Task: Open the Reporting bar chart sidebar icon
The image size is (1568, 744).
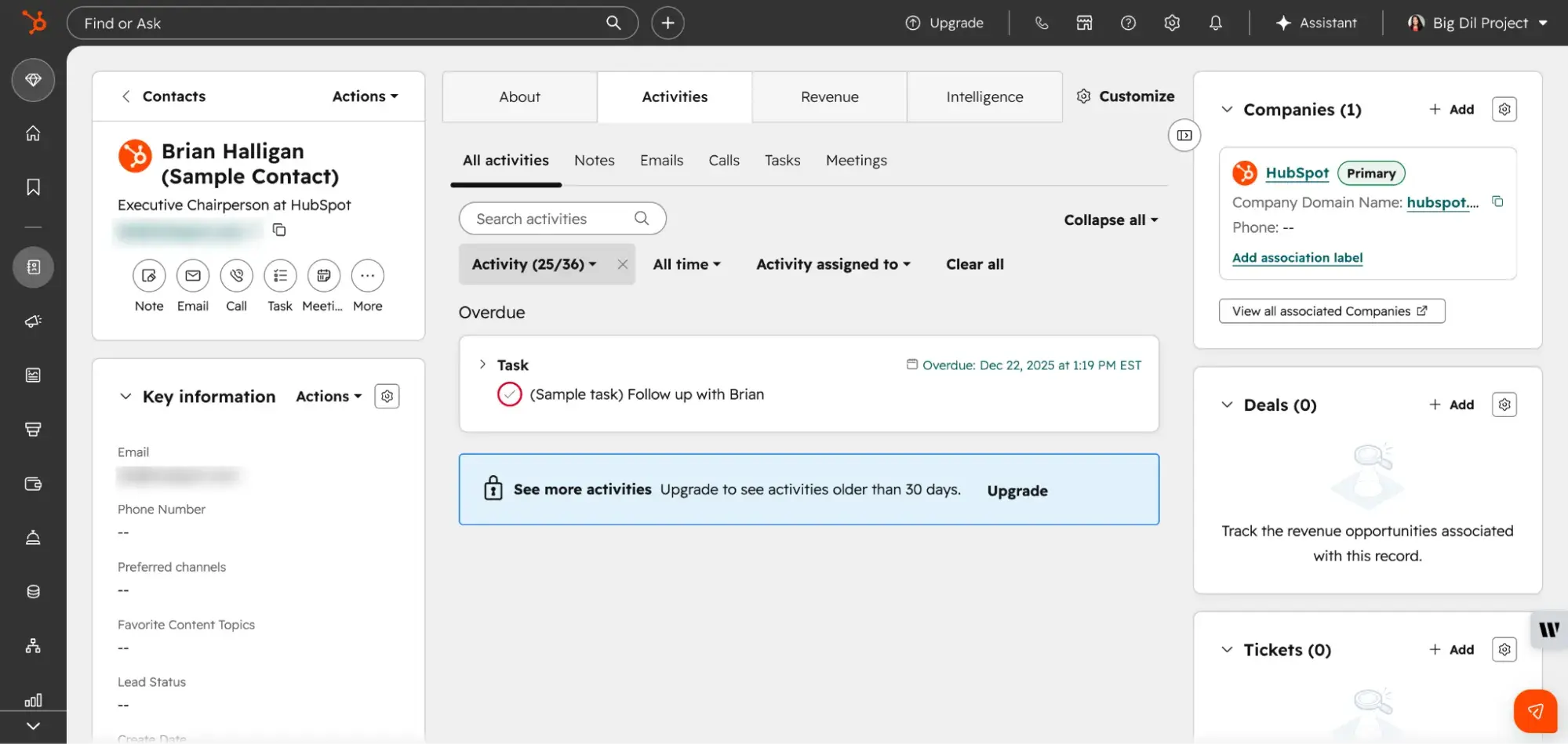Action: pyautogui.click(x=33, y=700)
